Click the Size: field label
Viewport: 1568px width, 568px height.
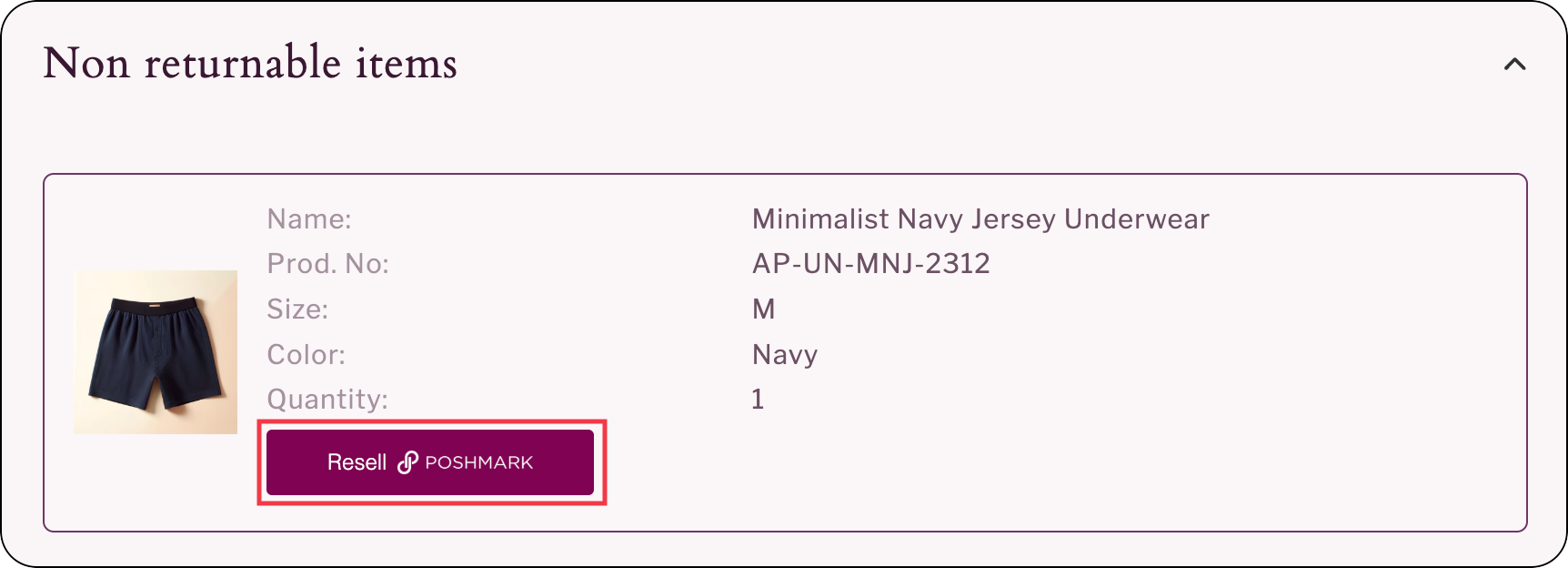tap(297, 309)
